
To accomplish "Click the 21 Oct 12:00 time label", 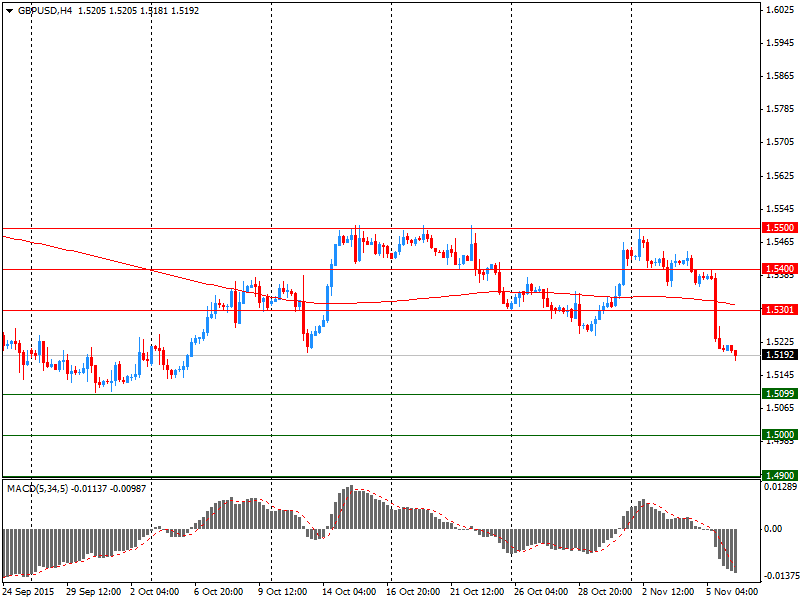I will 477,592.
